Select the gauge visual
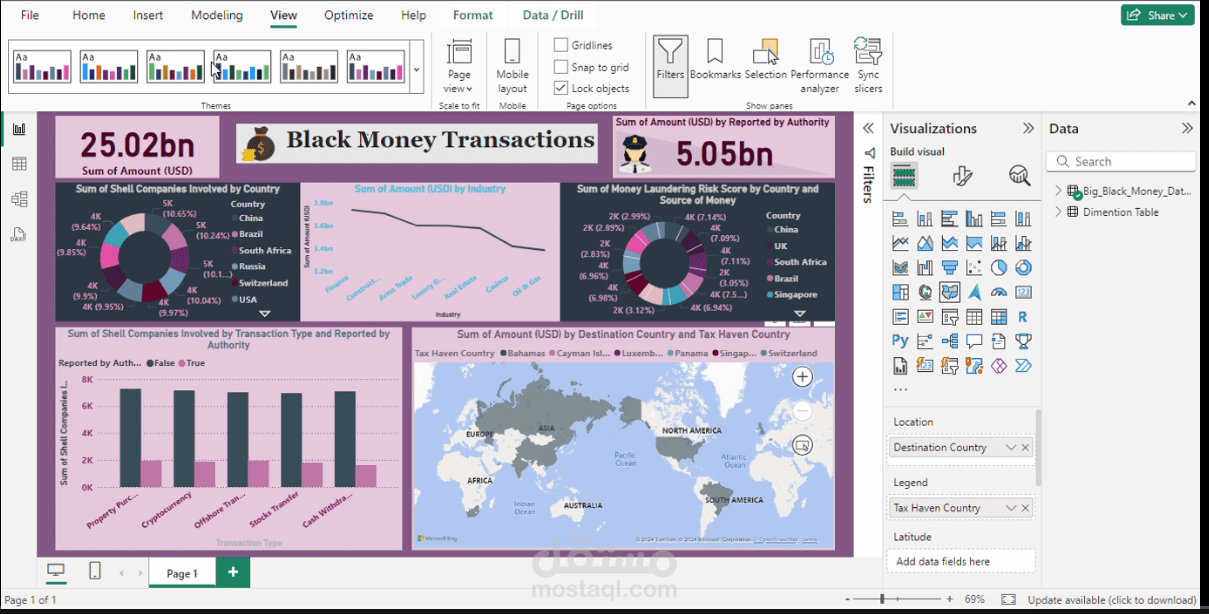This screenshot has height=614, width=1209. click(x=999, y=292)
